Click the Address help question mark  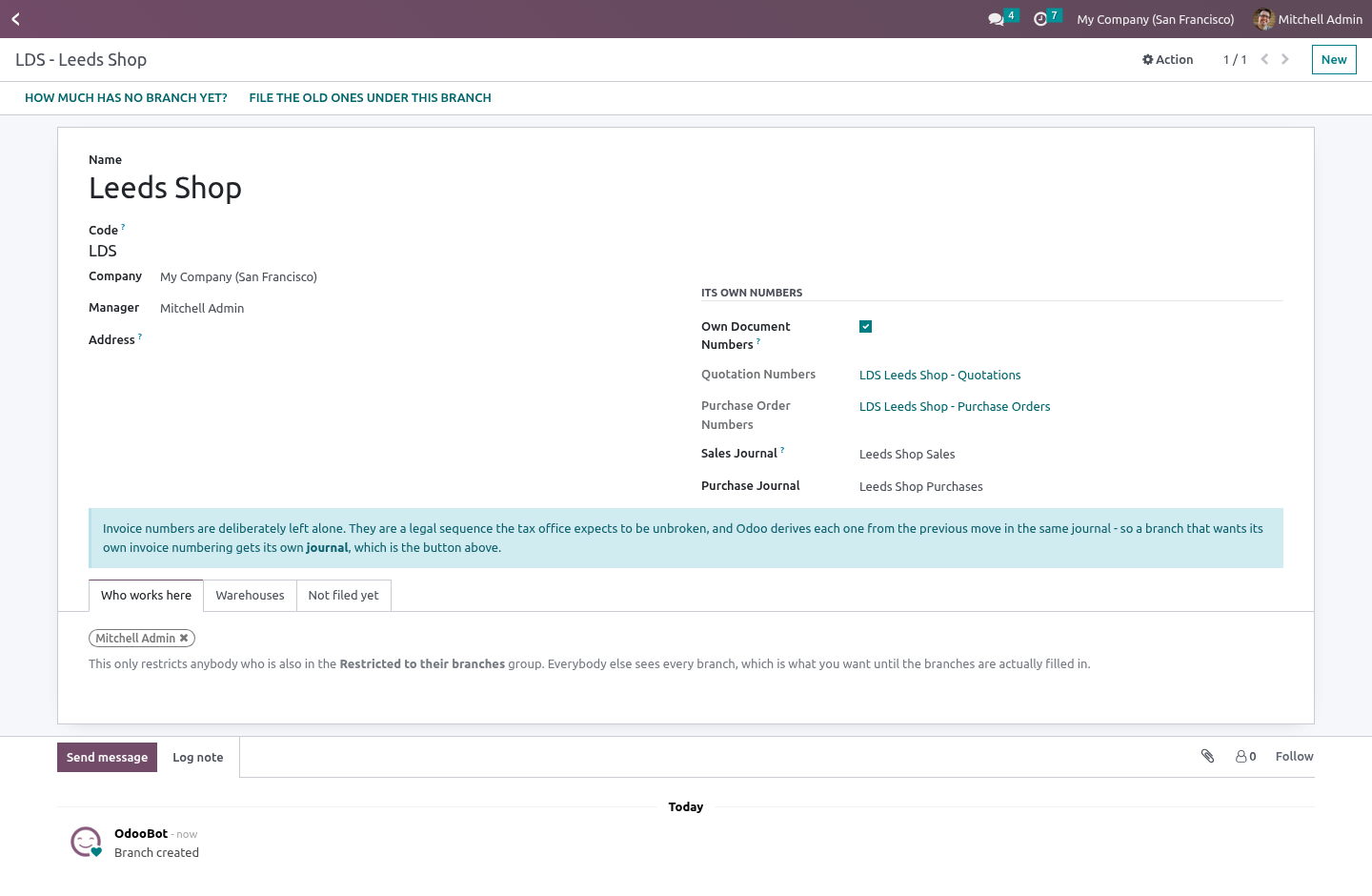pos(140,336)
